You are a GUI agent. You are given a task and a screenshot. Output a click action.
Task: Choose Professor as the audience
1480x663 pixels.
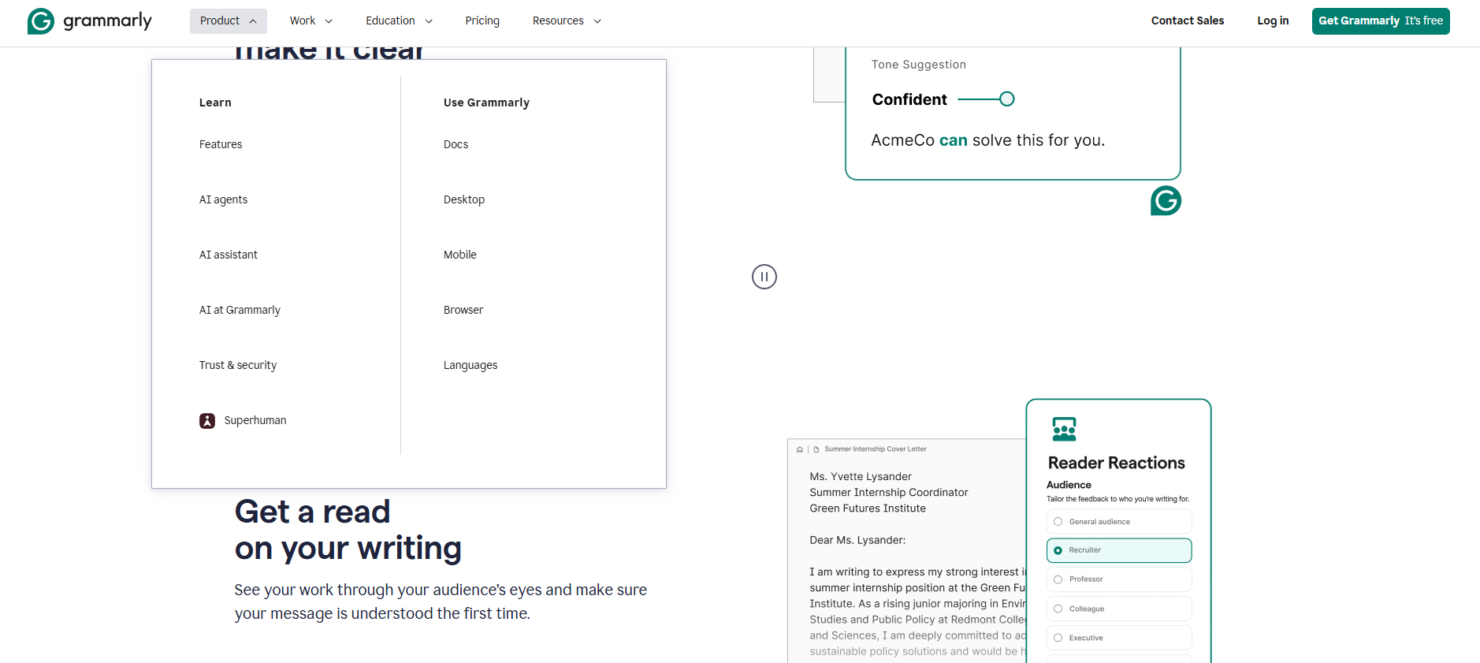(1118, 579)
